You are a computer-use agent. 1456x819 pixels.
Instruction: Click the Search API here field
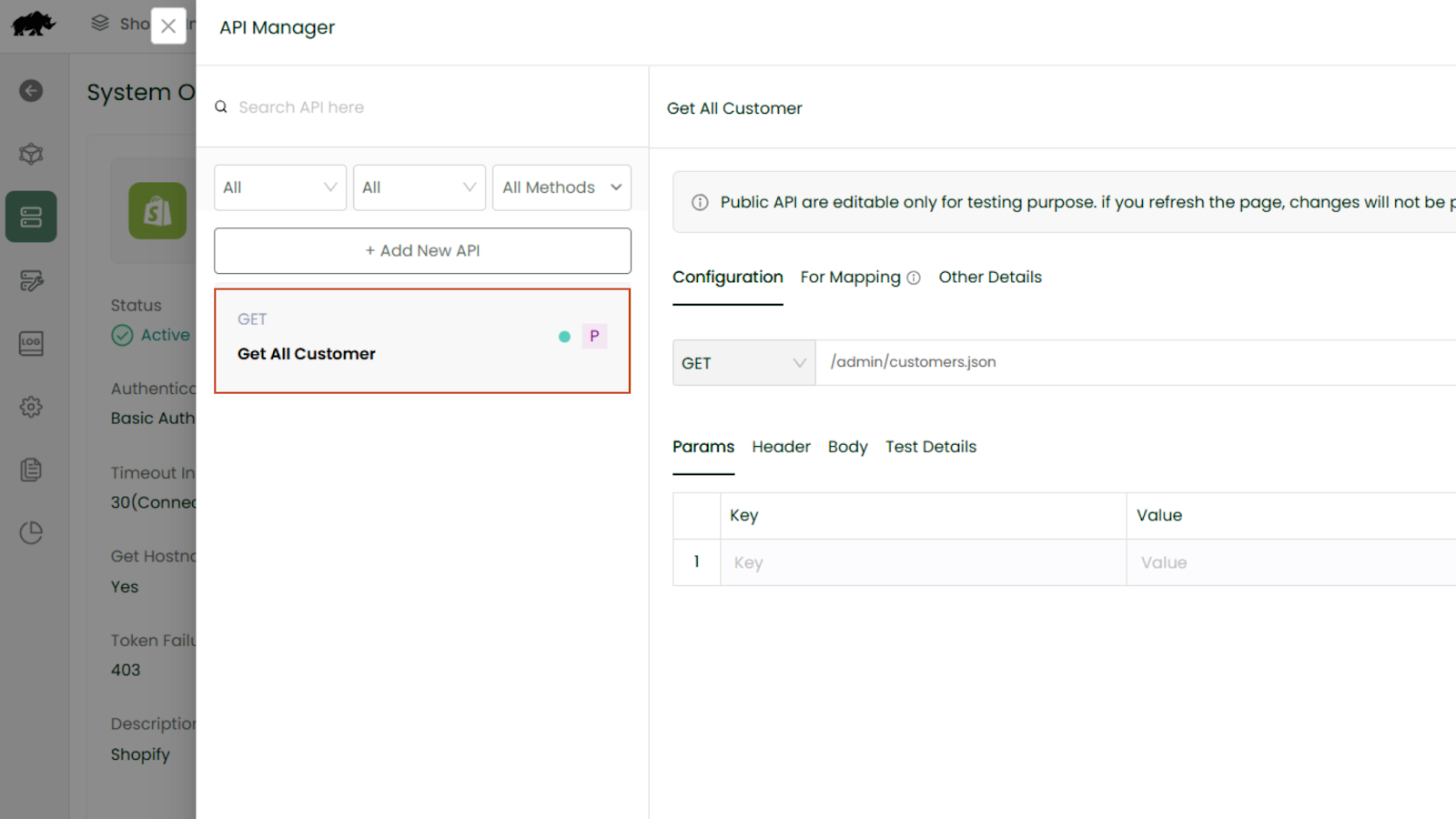pos(428,107)
